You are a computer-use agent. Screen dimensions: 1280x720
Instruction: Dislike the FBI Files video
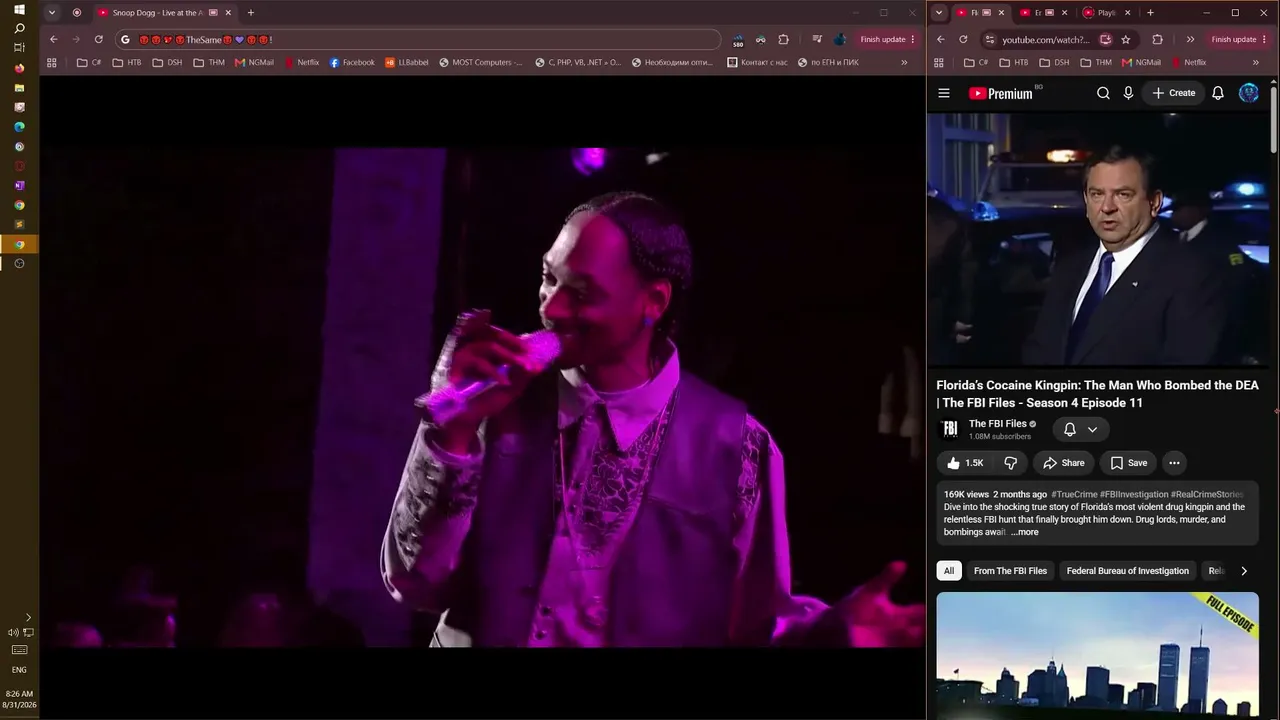pos(1011,463)
